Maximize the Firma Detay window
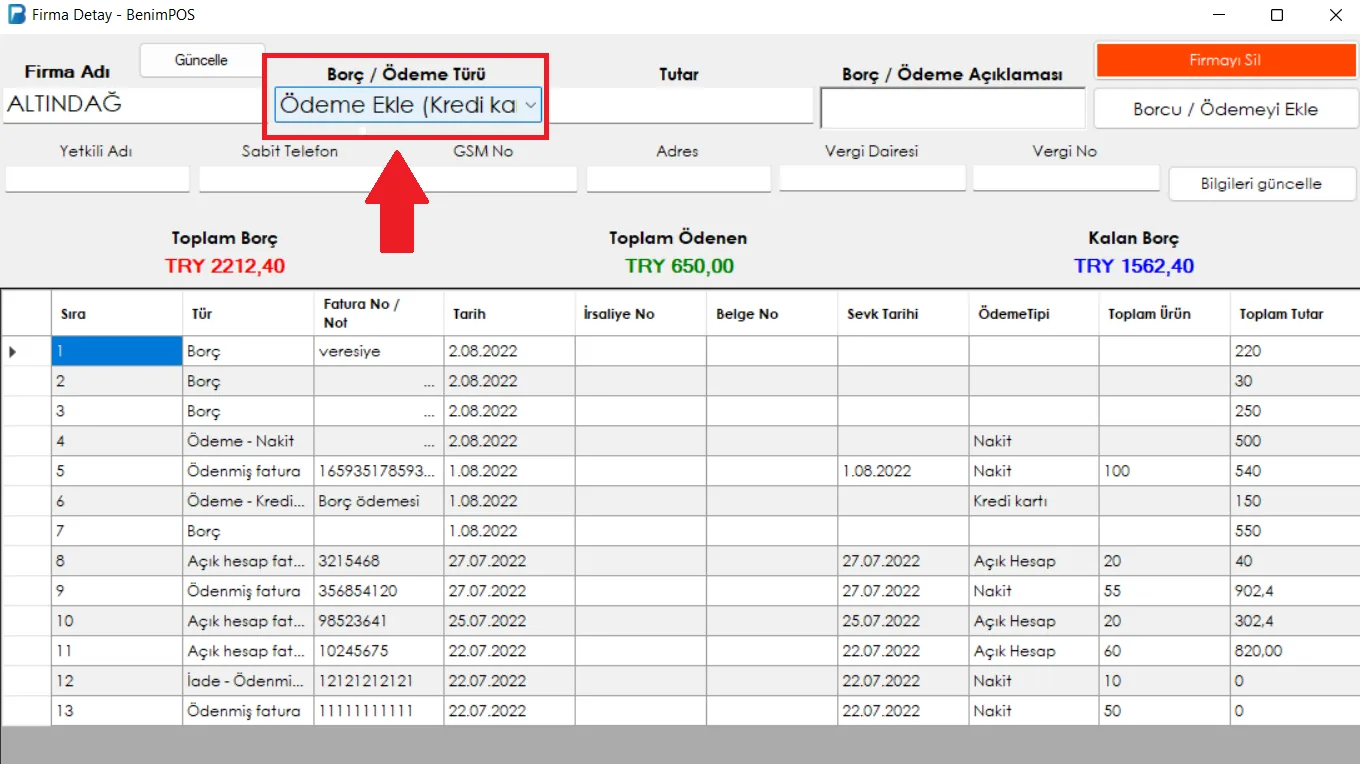1360x764 pixels. pos(1277,15)
